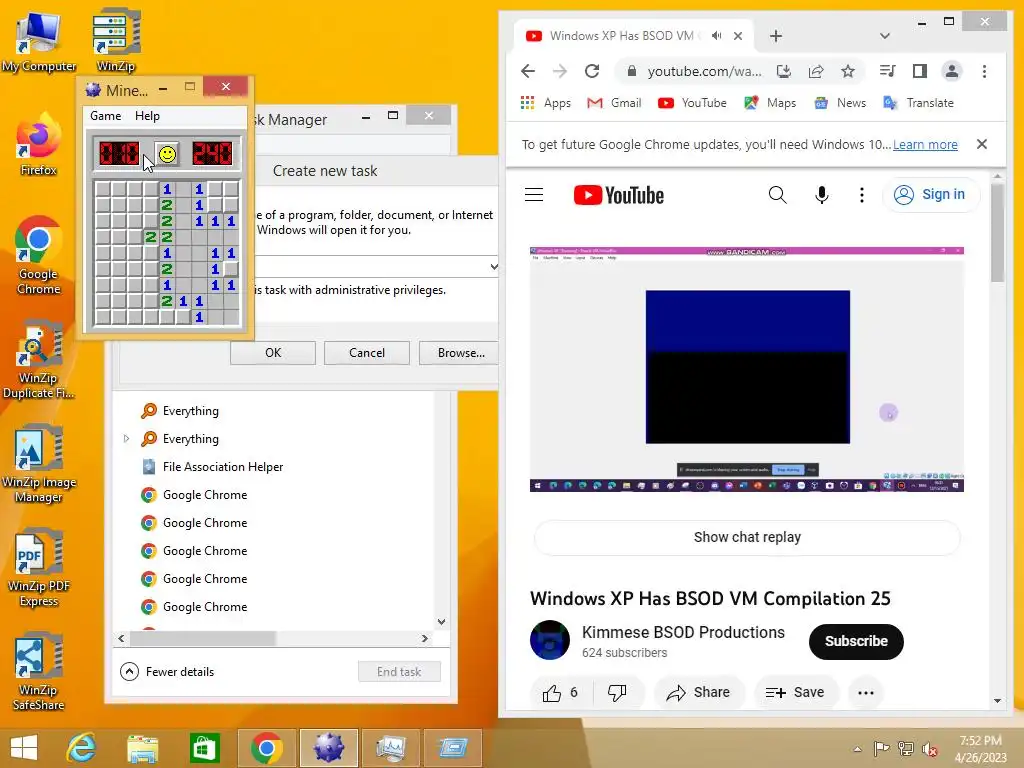Save video to playlist
The width and height of the screenshot is (1024, 768).
tap(795, 692)
